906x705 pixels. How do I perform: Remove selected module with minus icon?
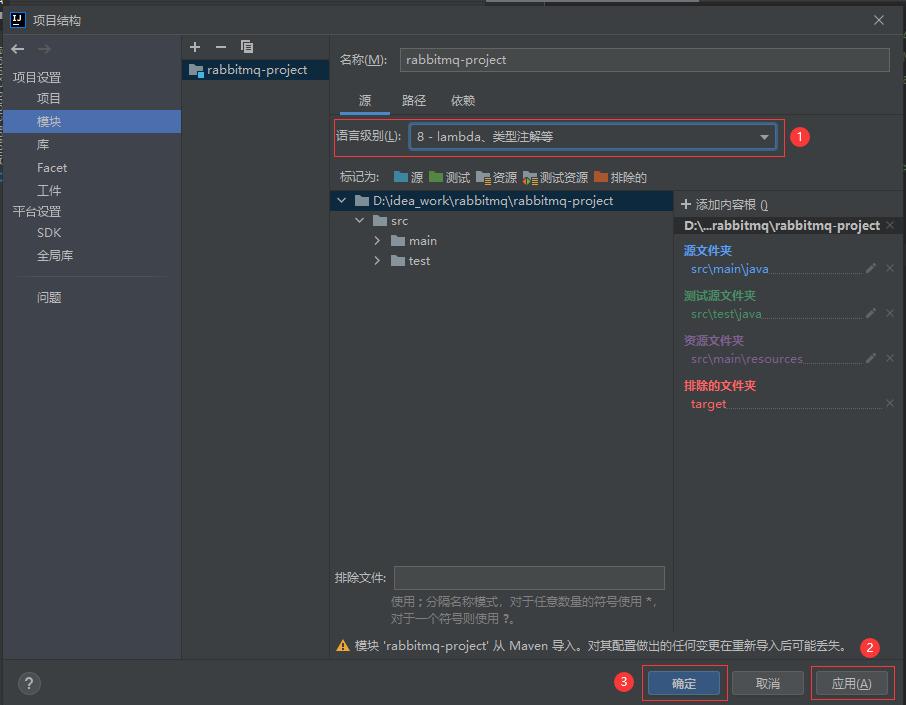coord(221,47)
